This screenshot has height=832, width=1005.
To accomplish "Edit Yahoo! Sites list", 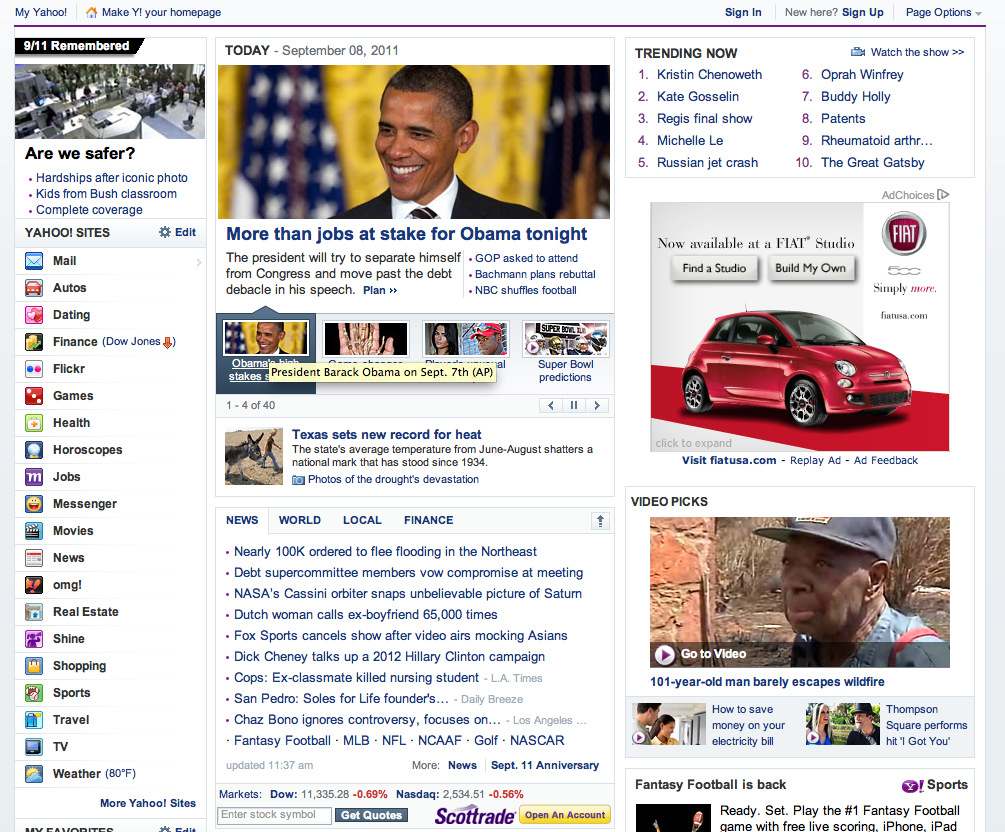I will pos(178,232).
